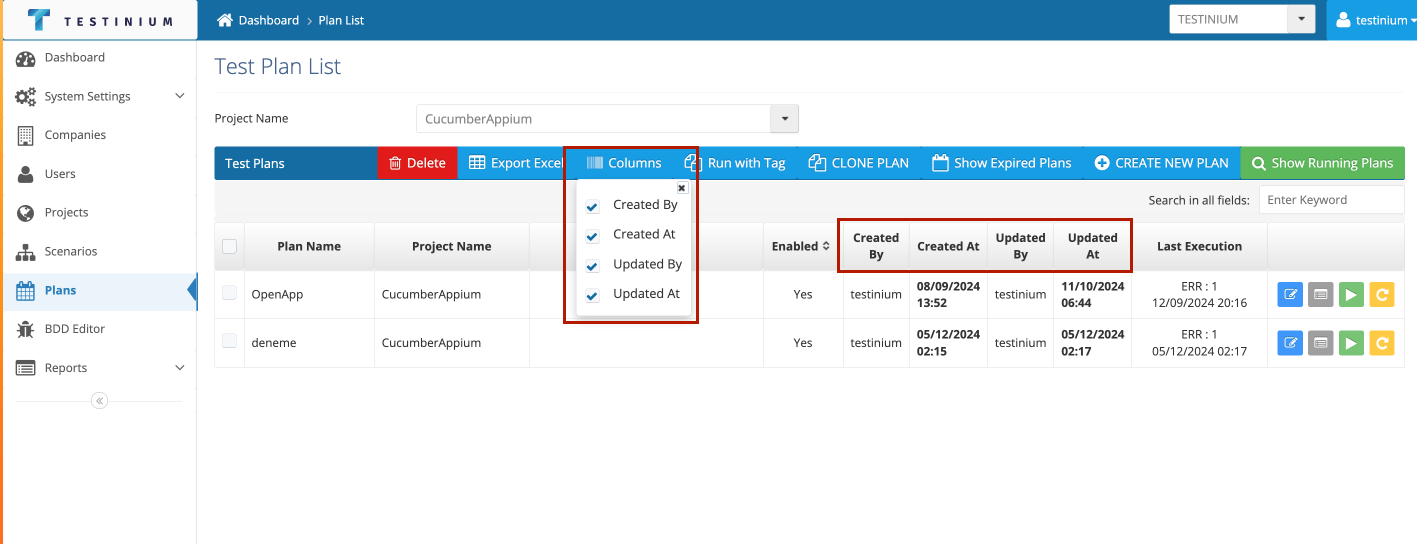
Task: Click the Test Plans header tab
Action: (x=296, y=163)
